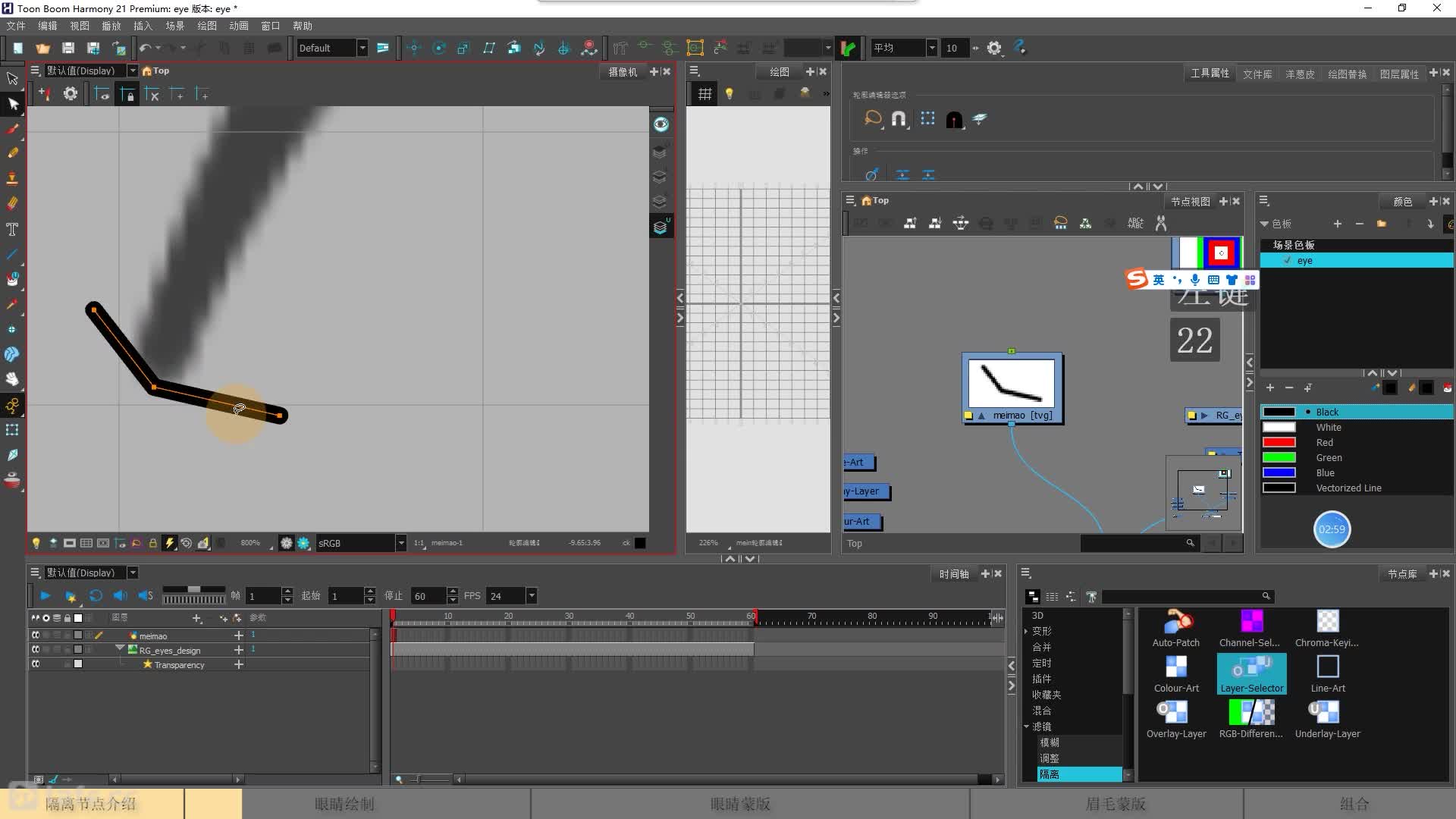Click the Contour Editor arrow tool

click(12, 104)
